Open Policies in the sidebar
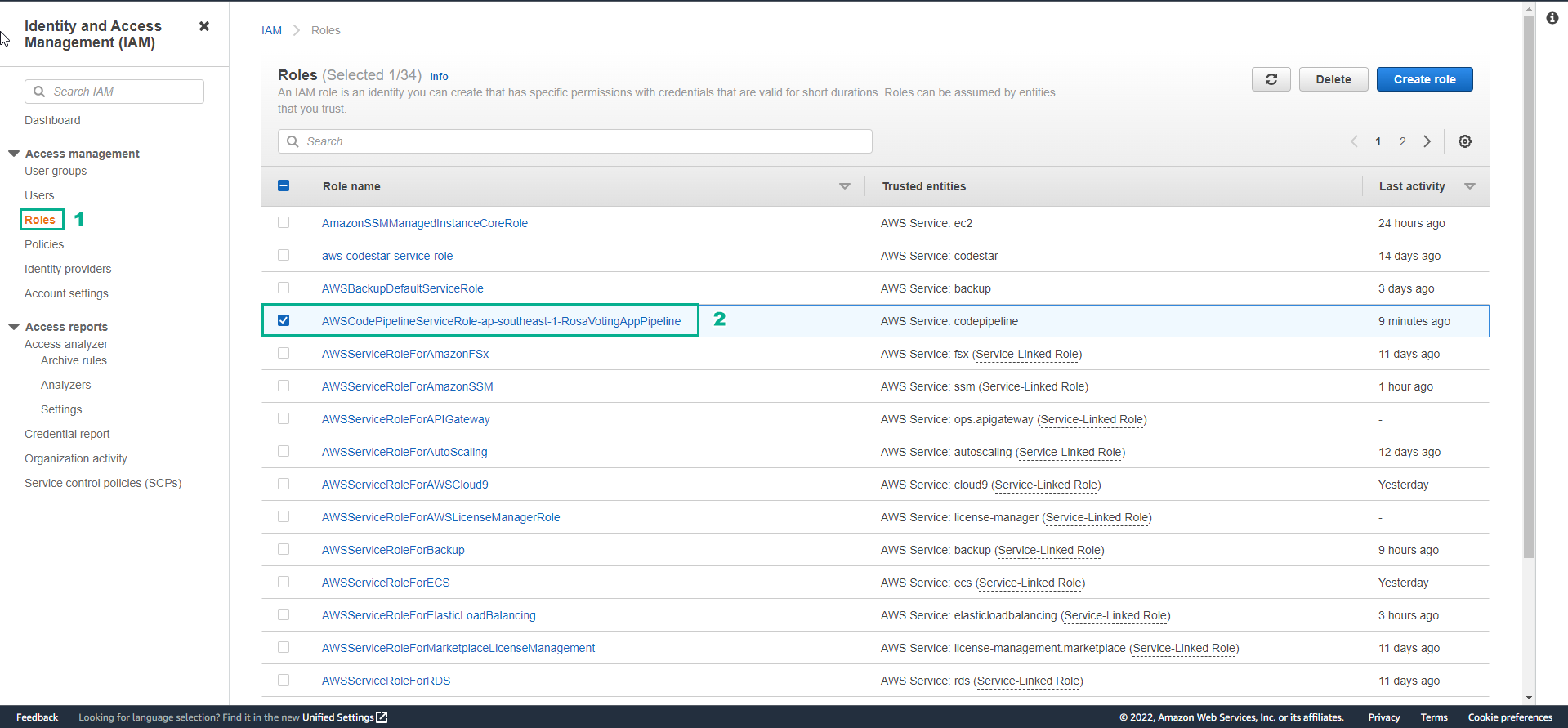Screen dimensions: 1568x728 click(x=44, y=244)
